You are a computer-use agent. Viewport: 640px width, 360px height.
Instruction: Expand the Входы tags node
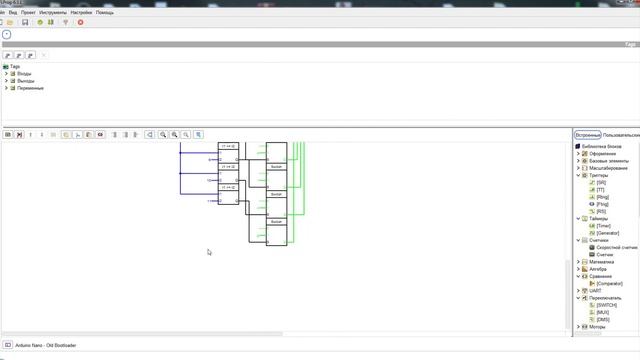pyautogui.click(x=6, y=74)
